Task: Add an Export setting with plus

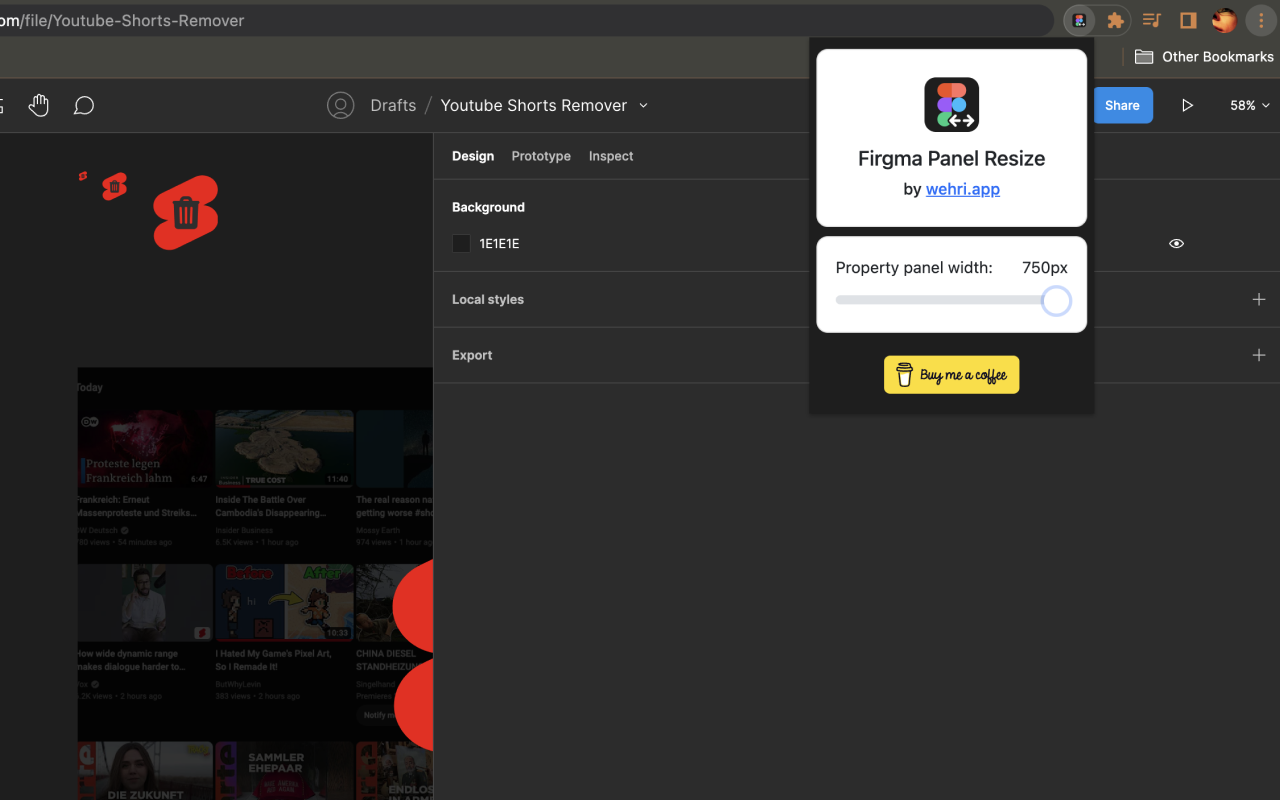Action: (x=1259, y=355)
